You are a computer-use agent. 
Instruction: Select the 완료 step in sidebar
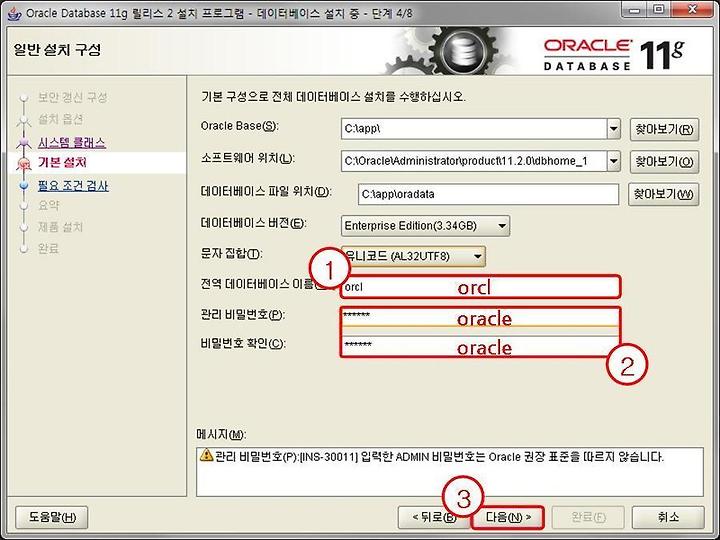[x=49, y=249]
